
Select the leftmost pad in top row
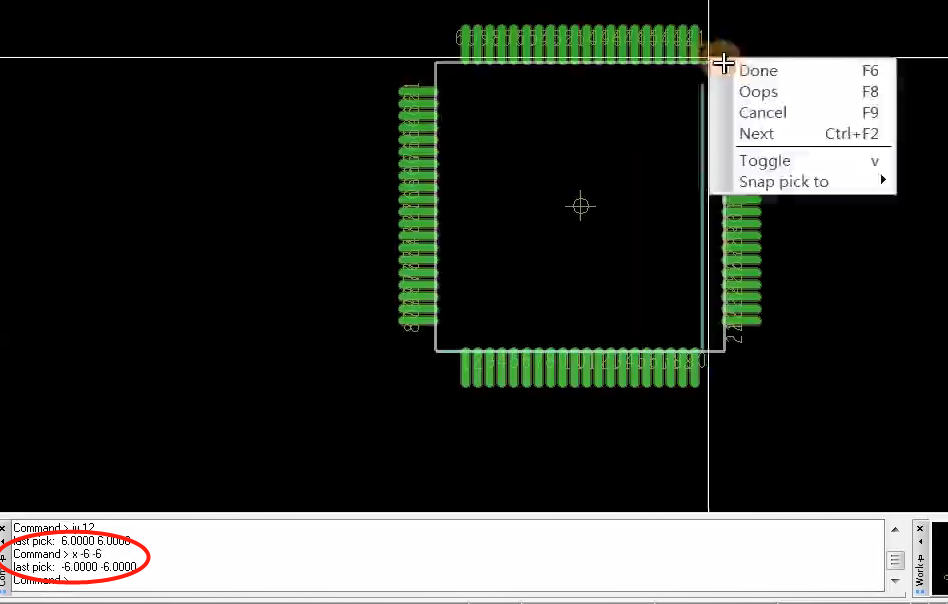click(x=465, y=46)
